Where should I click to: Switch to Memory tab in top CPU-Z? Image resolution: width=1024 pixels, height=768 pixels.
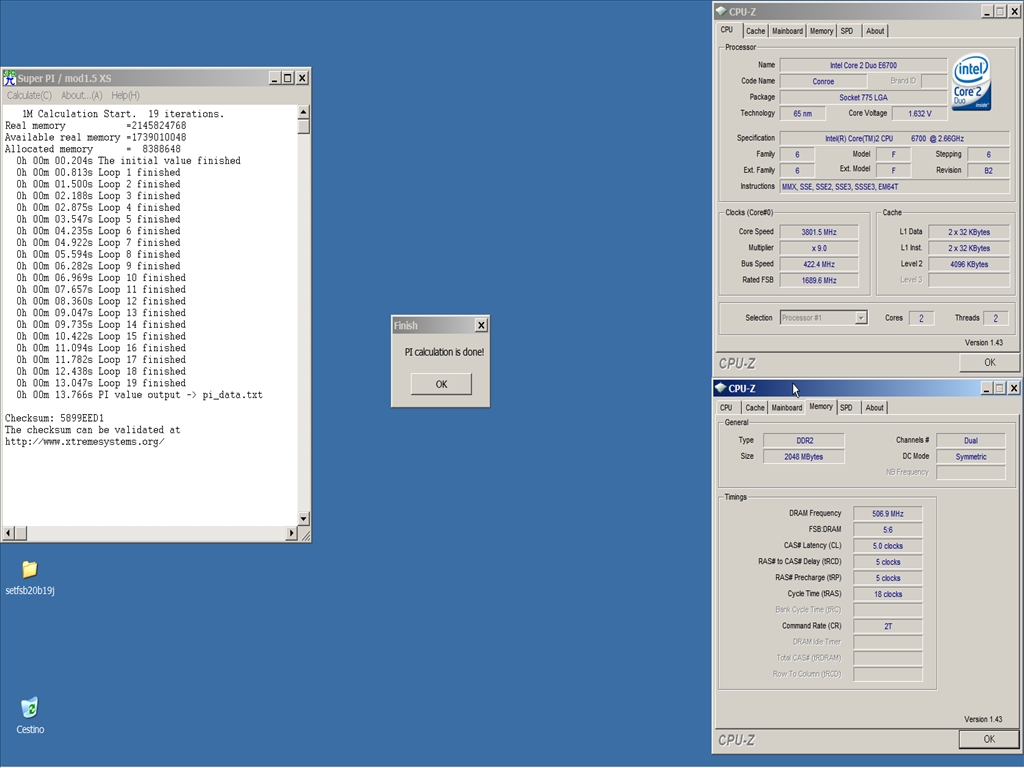(x=821, y=31)
